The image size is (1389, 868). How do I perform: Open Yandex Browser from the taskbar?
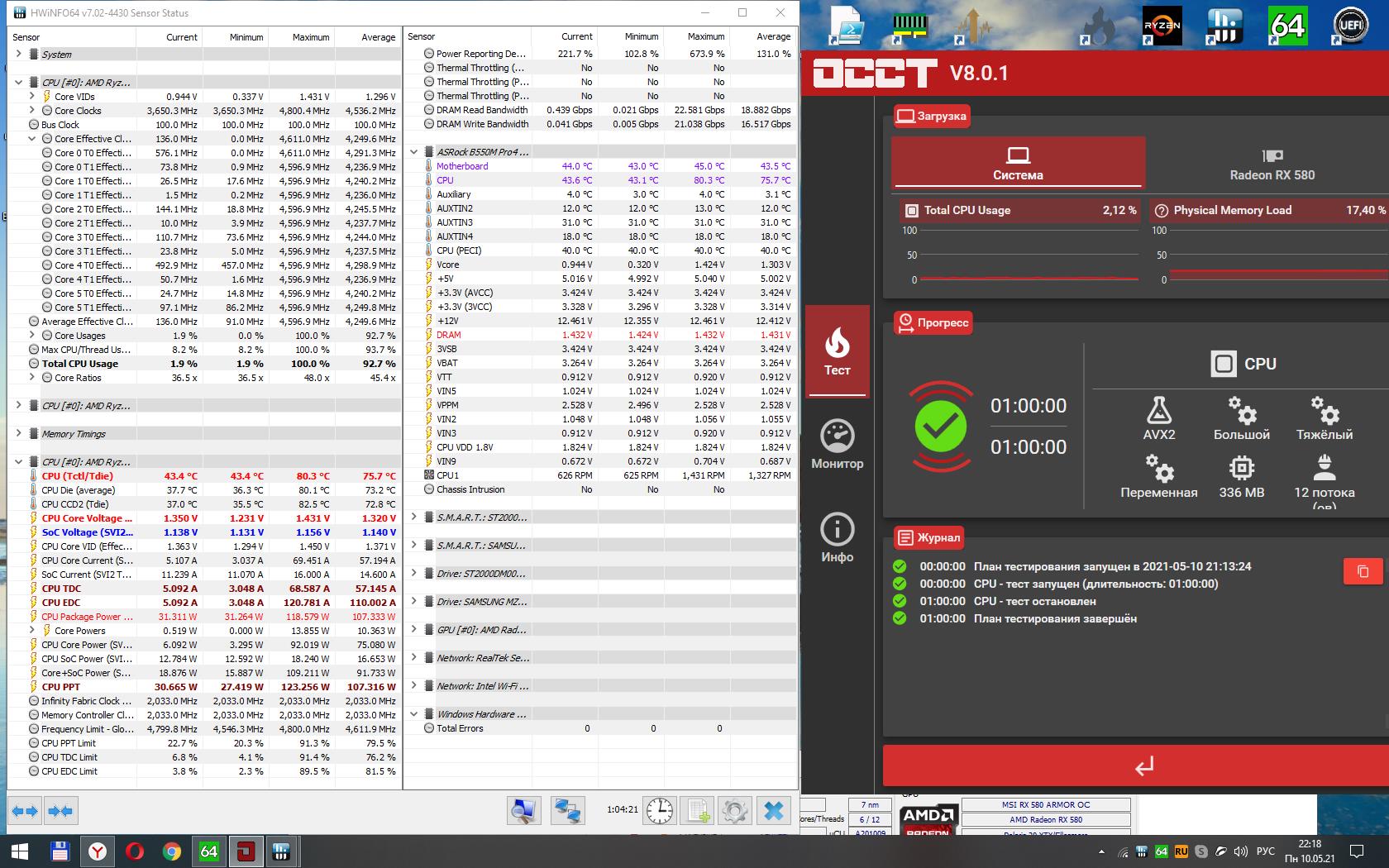pyautogui.click(x=98, y=851)
